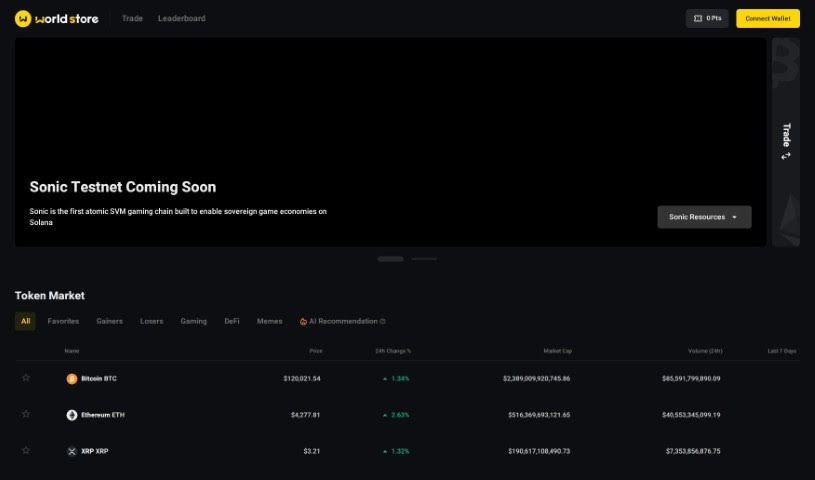Click the XRP 24h change 1.32%
This screenshot has height=480, width=815.
(396, 451)
